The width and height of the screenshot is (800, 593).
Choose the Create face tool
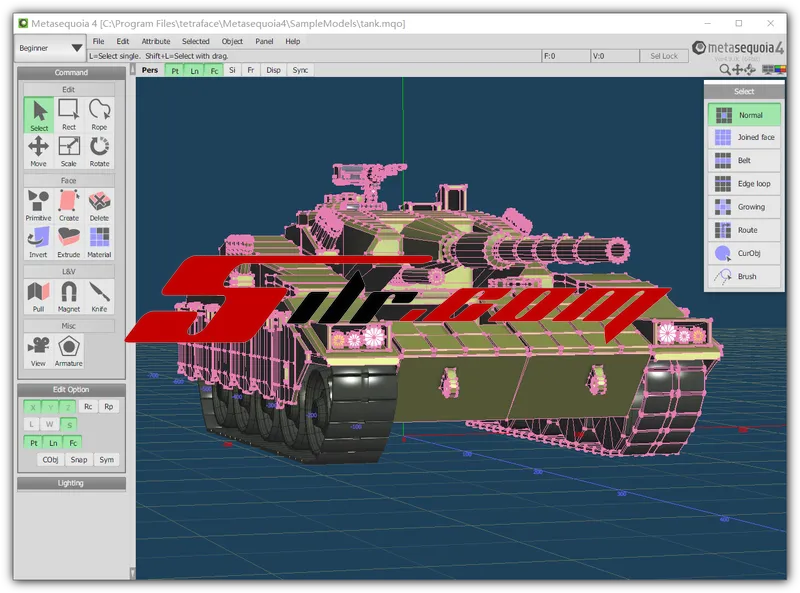pyautogui.click(x=69, y=206)
